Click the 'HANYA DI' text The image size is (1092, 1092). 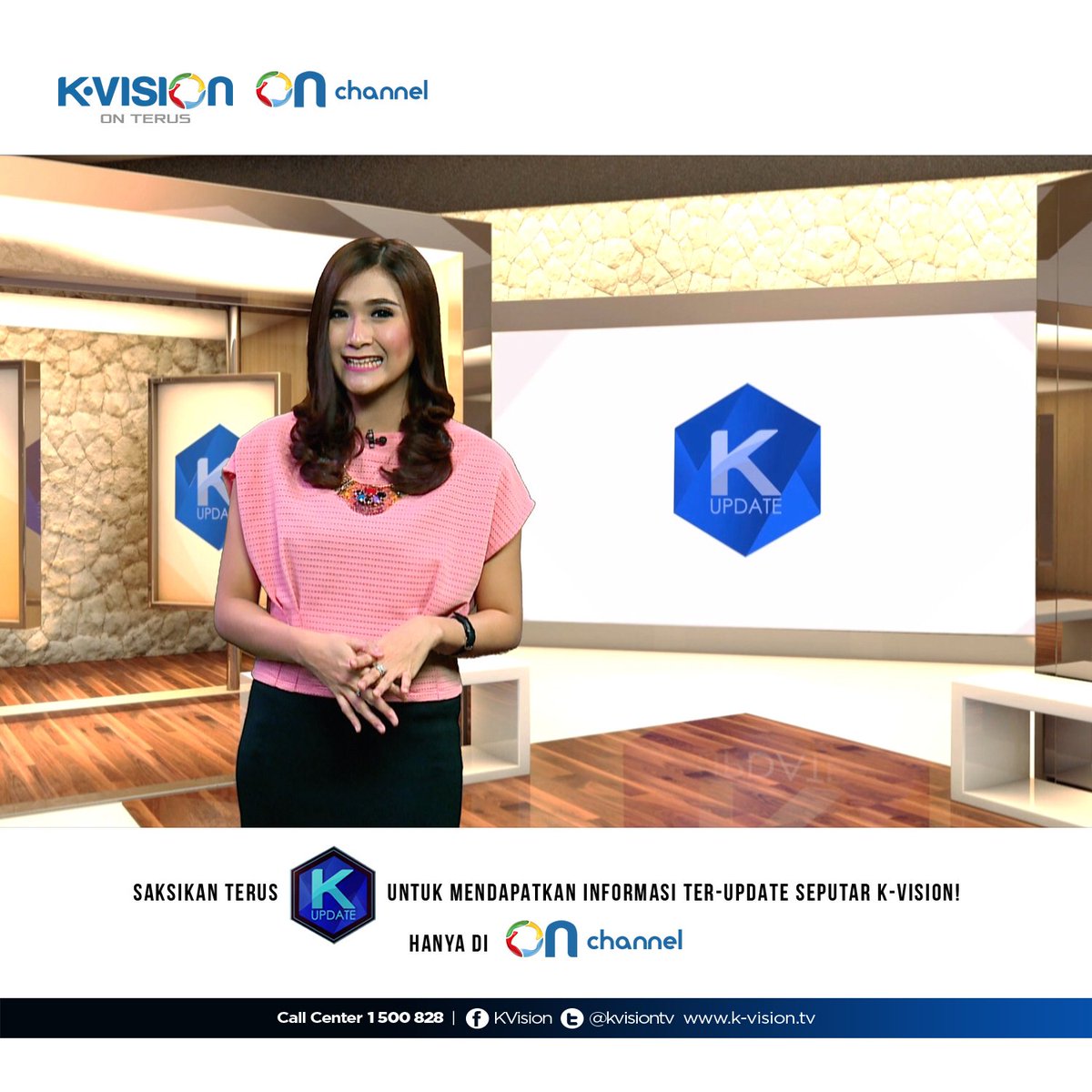(x=449, y=944)
